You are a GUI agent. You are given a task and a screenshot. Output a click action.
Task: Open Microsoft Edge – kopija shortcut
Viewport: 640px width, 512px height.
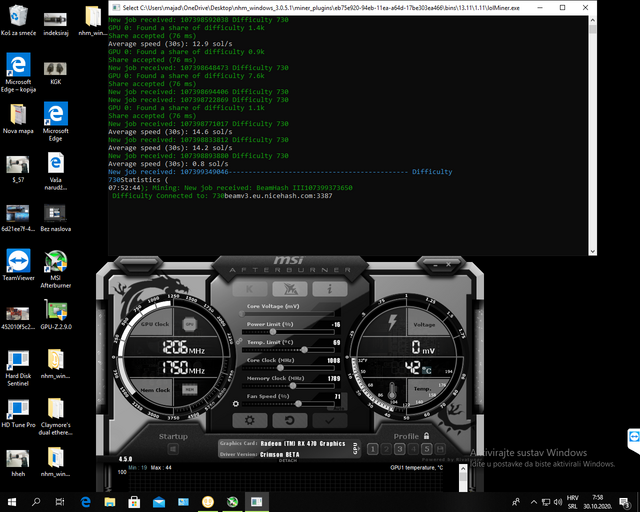click(x=18, y=72)
